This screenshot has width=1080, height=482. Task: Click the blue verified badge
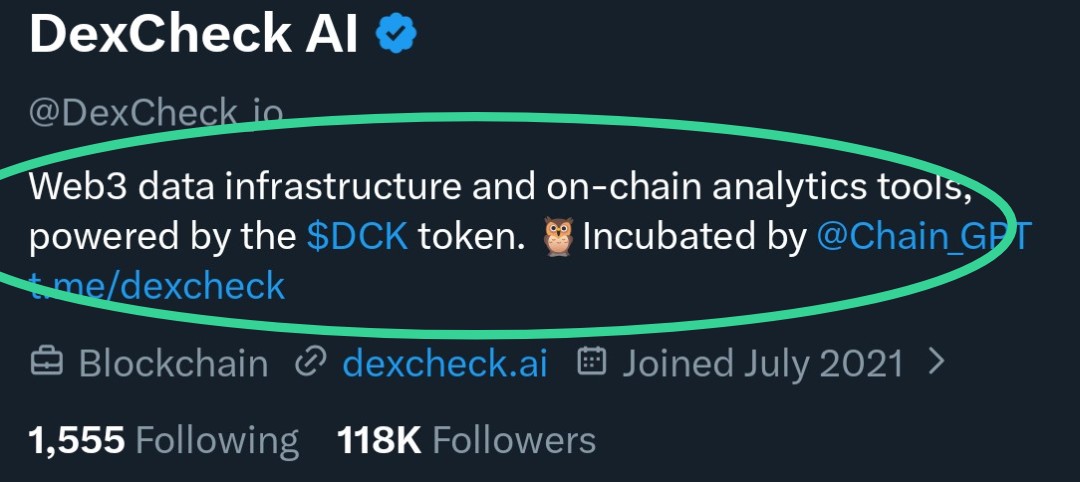[x=396, y=36]
